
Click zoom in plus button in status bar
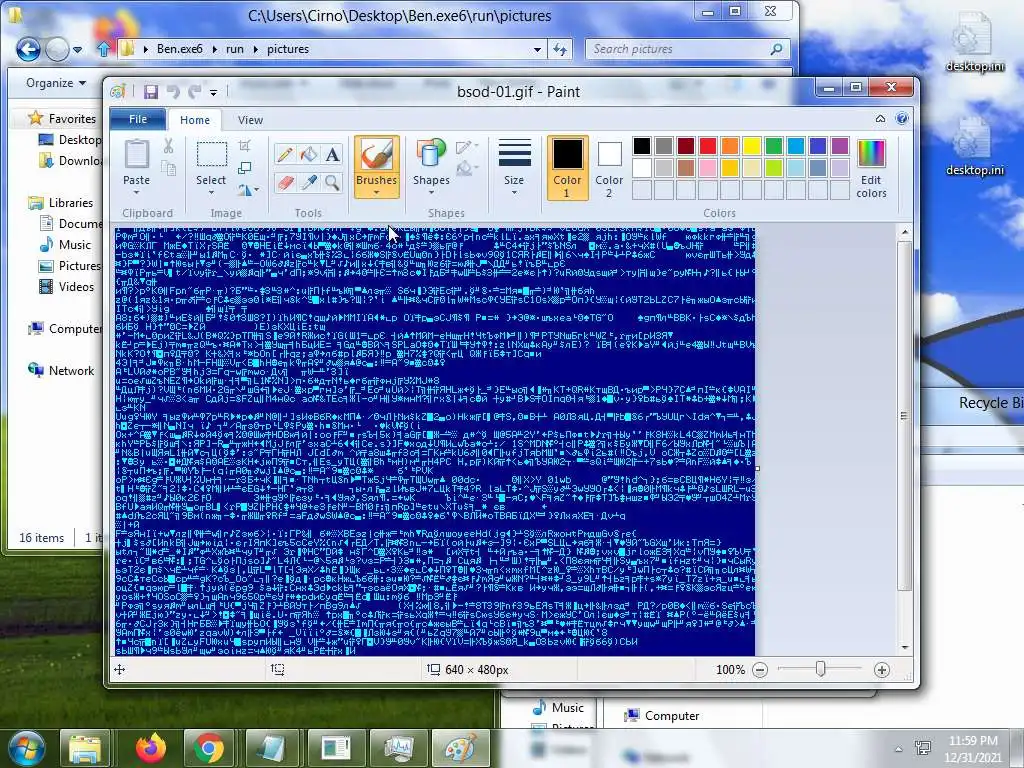[882, 670]
